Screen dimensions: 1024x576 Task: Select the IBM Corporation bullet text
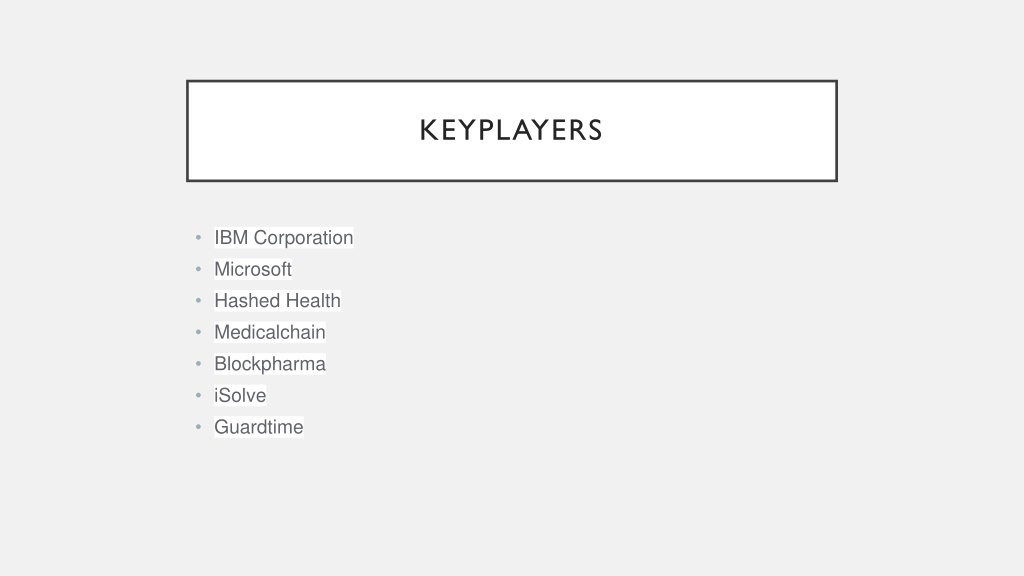pos(283,238)
